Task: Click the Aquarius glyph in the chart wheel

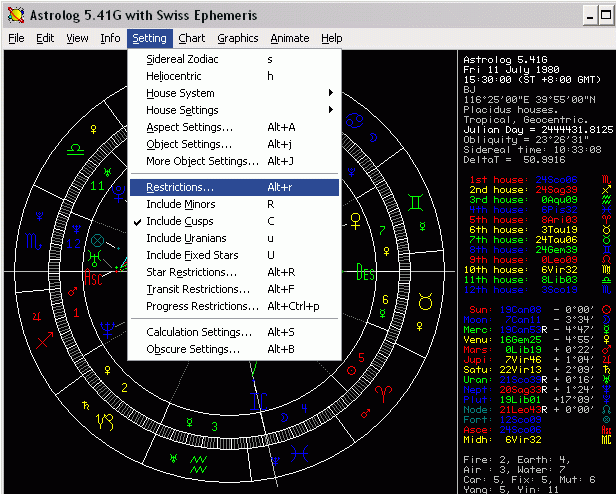Action: (198, 465)
